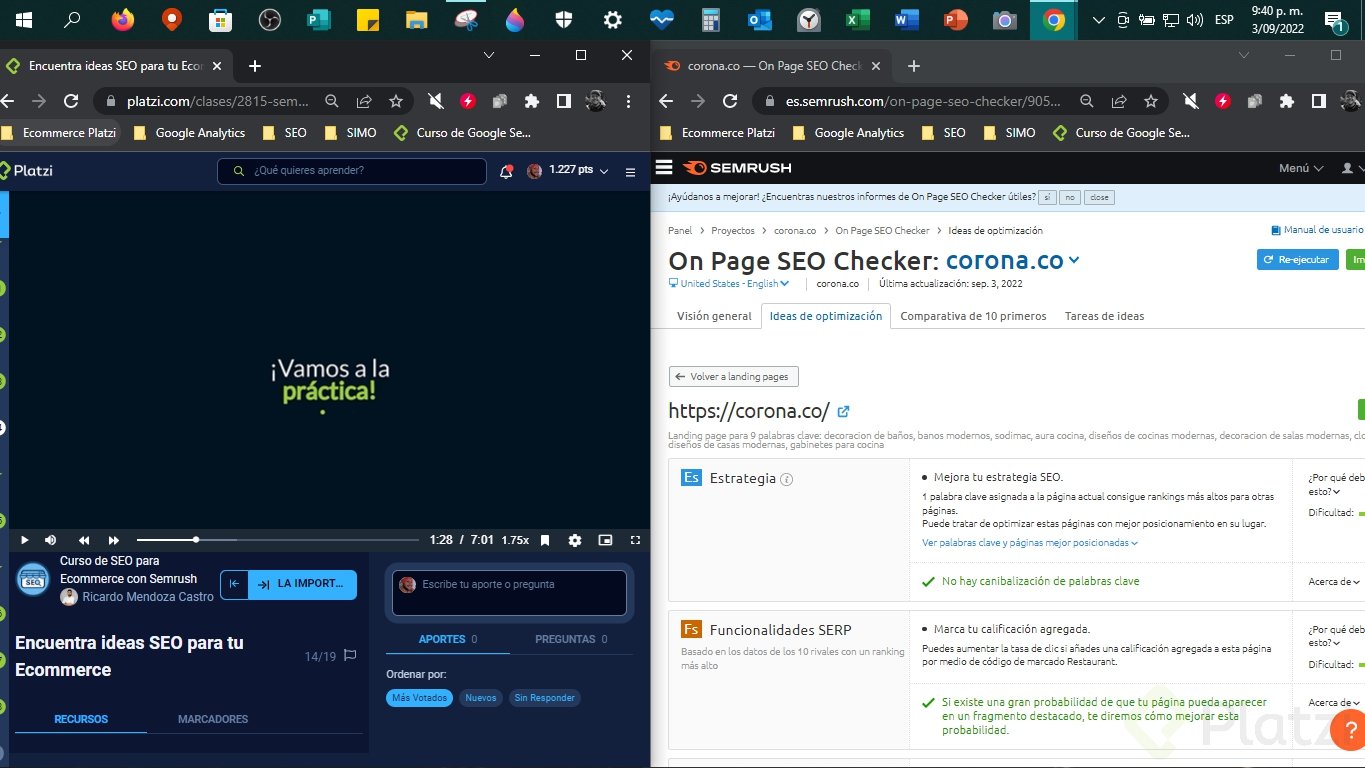This screenshot has width=1365, height=768.
Task: Open the MARCADORES tab
Action: tap(213, 719)
